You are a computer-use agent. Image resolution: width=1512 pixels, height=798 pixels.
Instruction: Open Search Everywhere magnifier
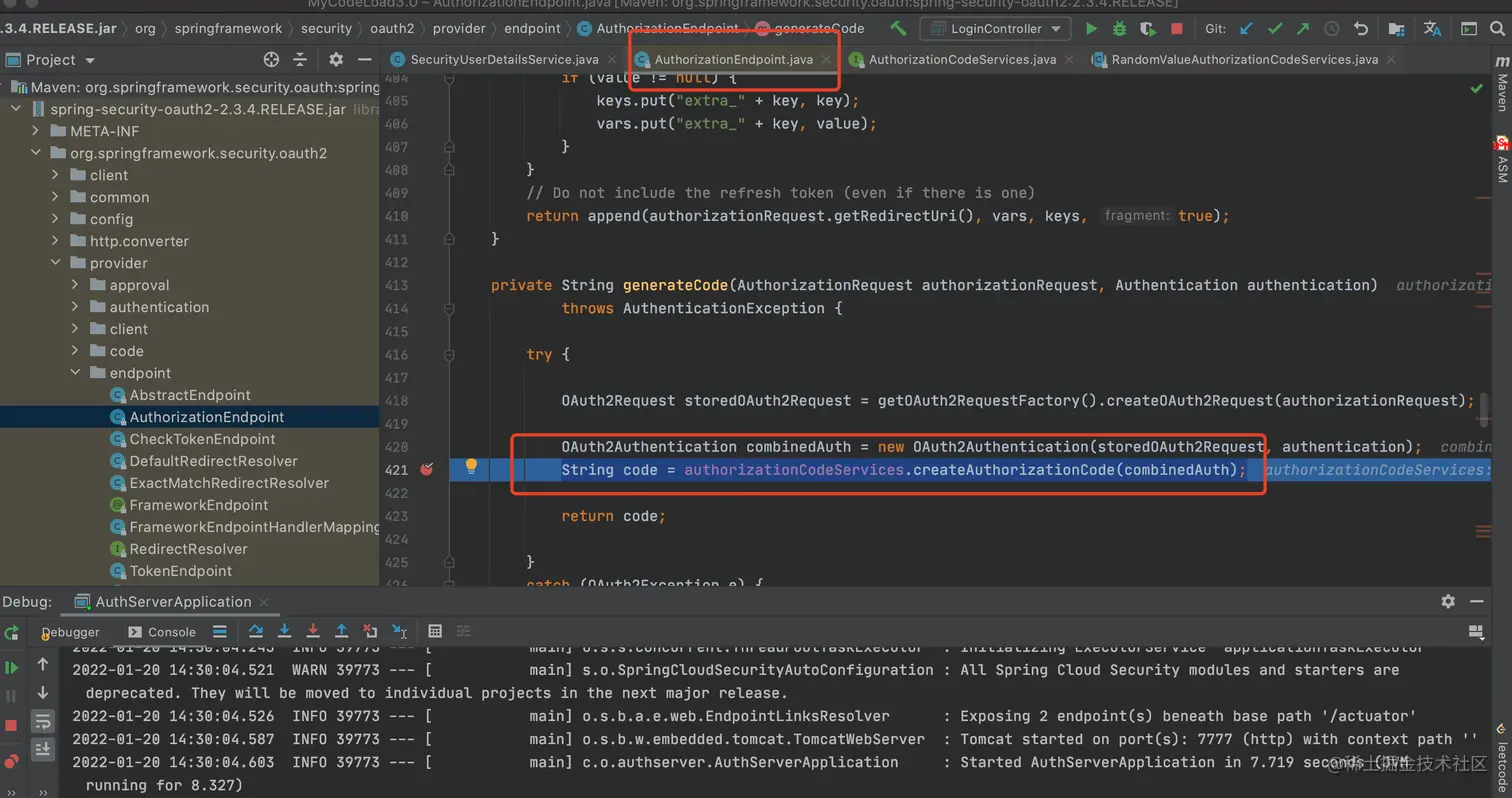click(x=1497, y=29)
